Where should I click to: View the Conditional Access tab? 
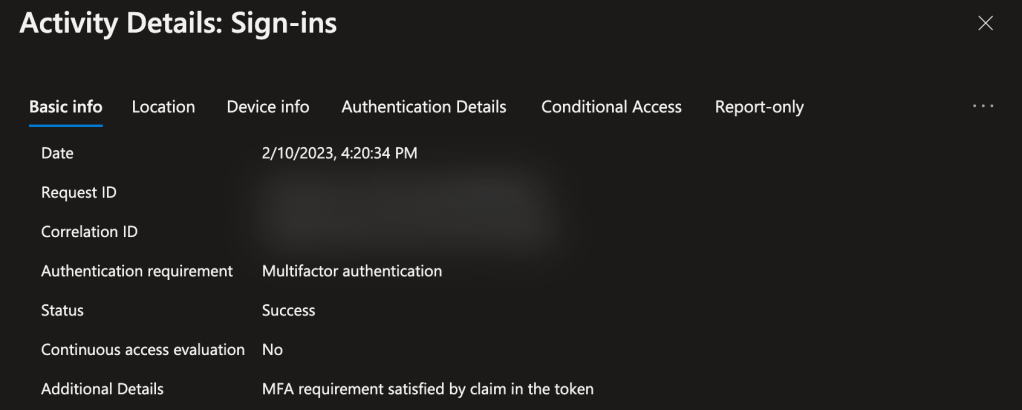coord(611,107)
